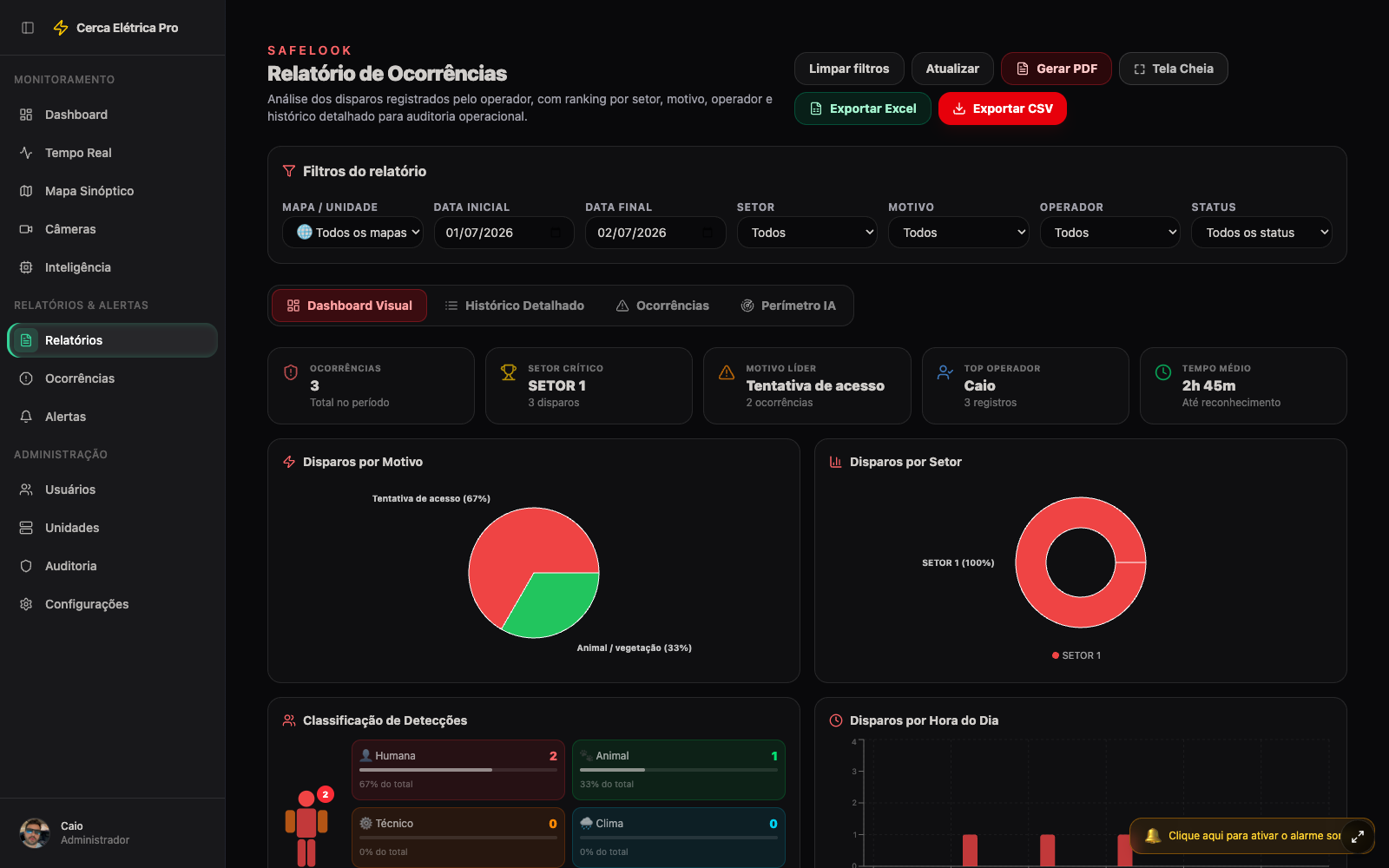Open the Operador filter dropdown
This screenshot has width=1389, height=868.
pos(1110,233)
